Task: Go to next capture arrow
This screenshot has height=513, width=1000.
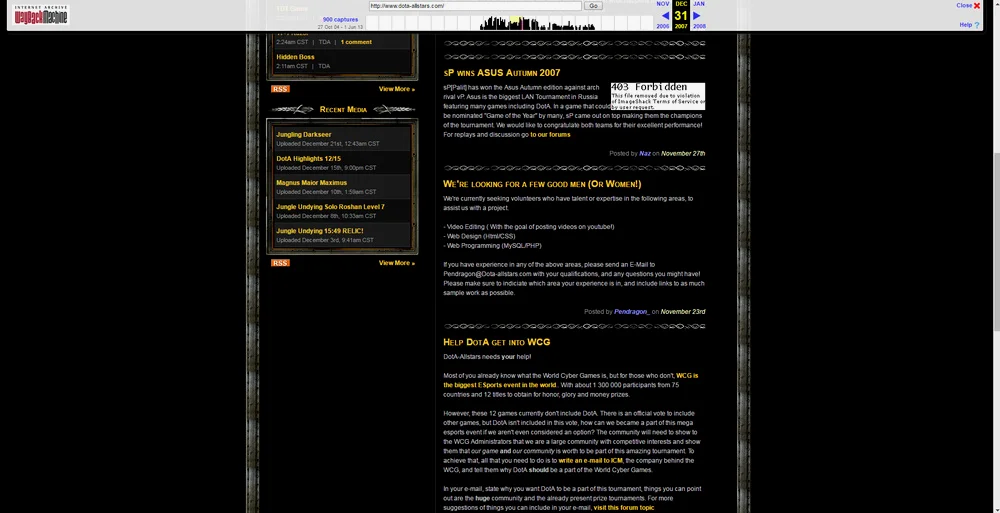Action: 696,16
